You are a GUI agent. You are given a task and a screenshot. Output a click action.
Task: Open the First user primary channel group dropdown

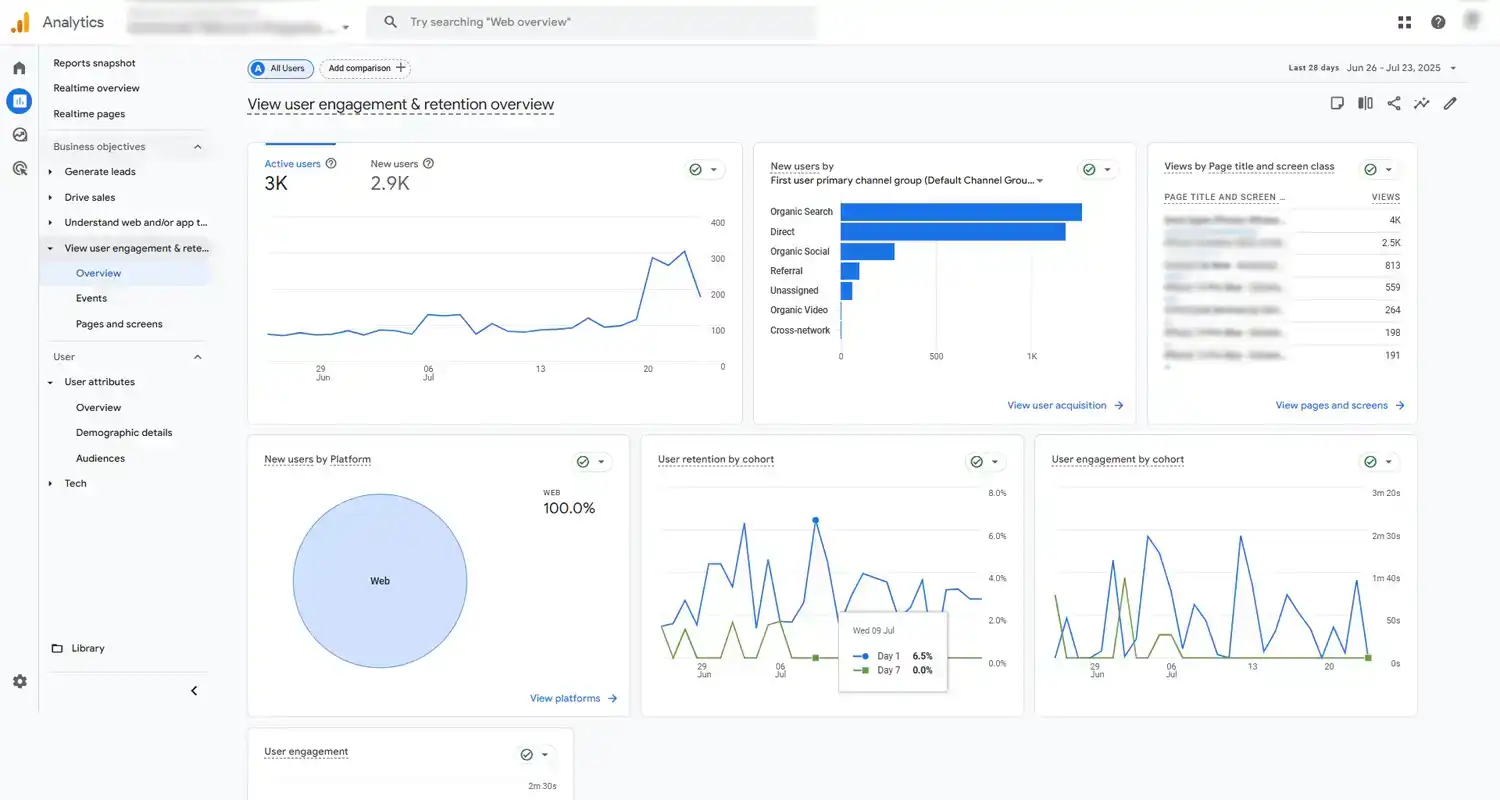1037,181
